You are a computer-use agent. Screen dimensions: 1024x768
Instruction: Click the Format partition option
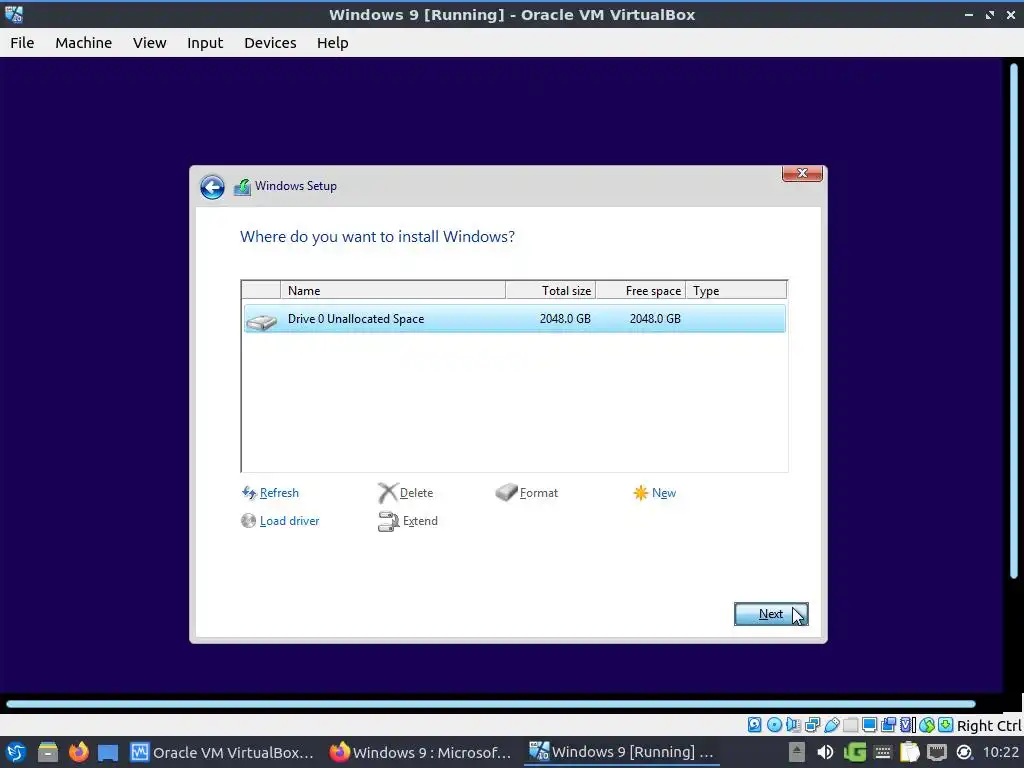[x=527, y=493]
